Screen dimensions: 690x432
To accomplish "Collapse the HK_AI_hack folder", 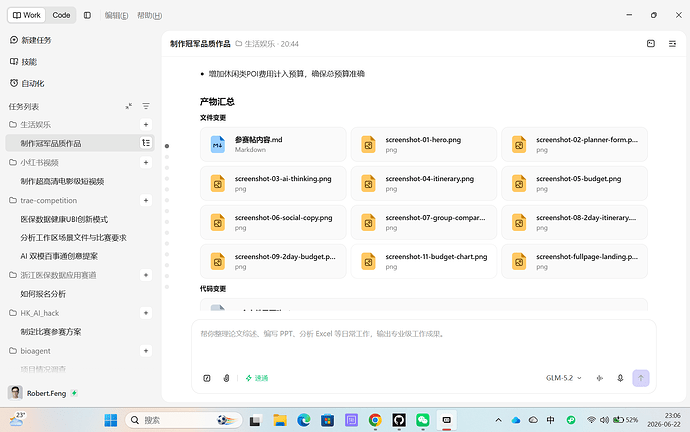I will [34, 313].
